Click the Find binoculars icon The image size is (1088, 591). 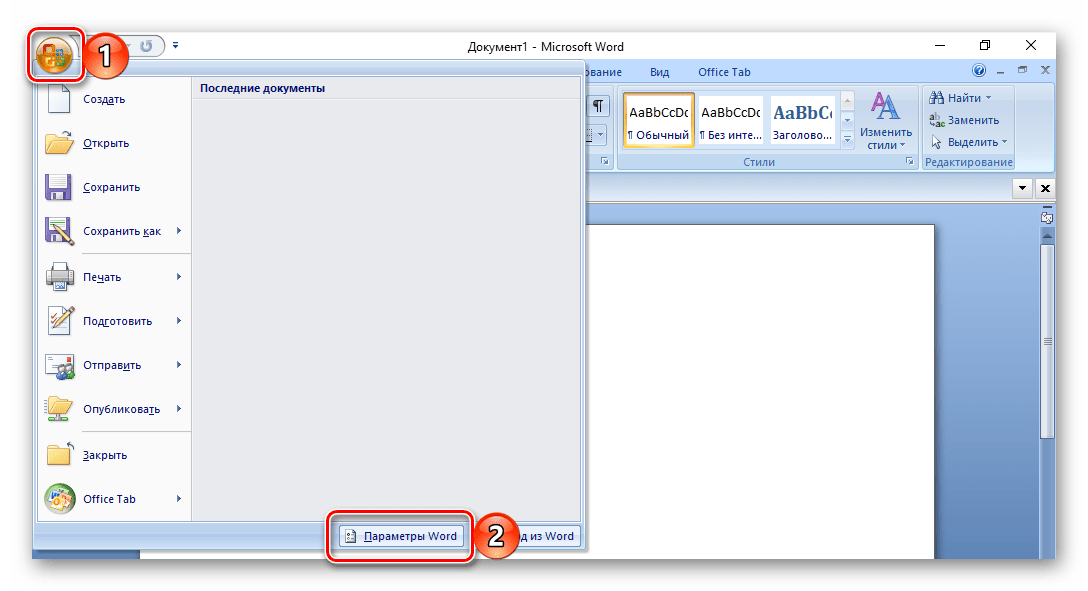pyautogui.click(x=937, y=98)
